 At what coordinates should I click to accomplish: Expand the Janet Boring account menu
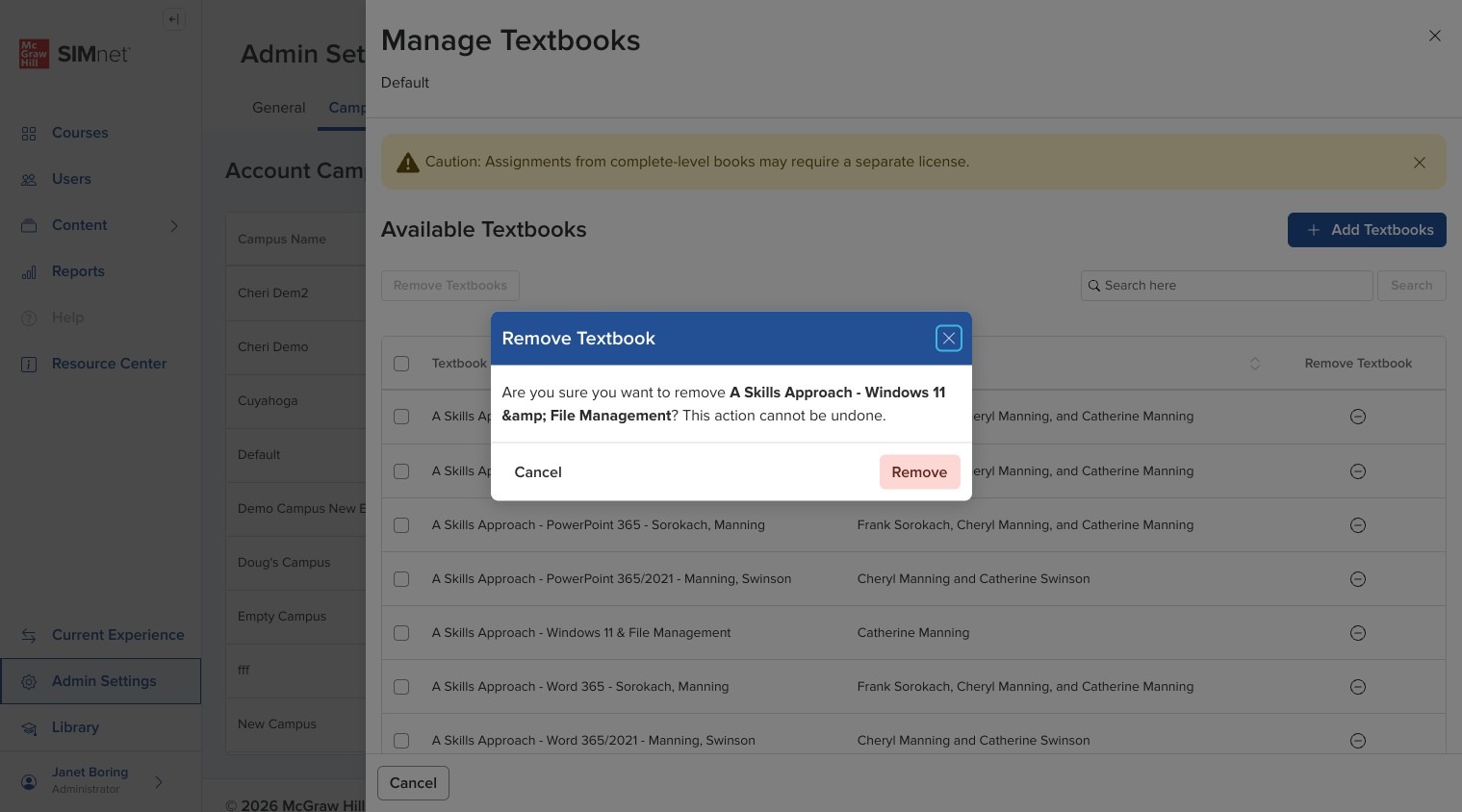click(159, 782)
